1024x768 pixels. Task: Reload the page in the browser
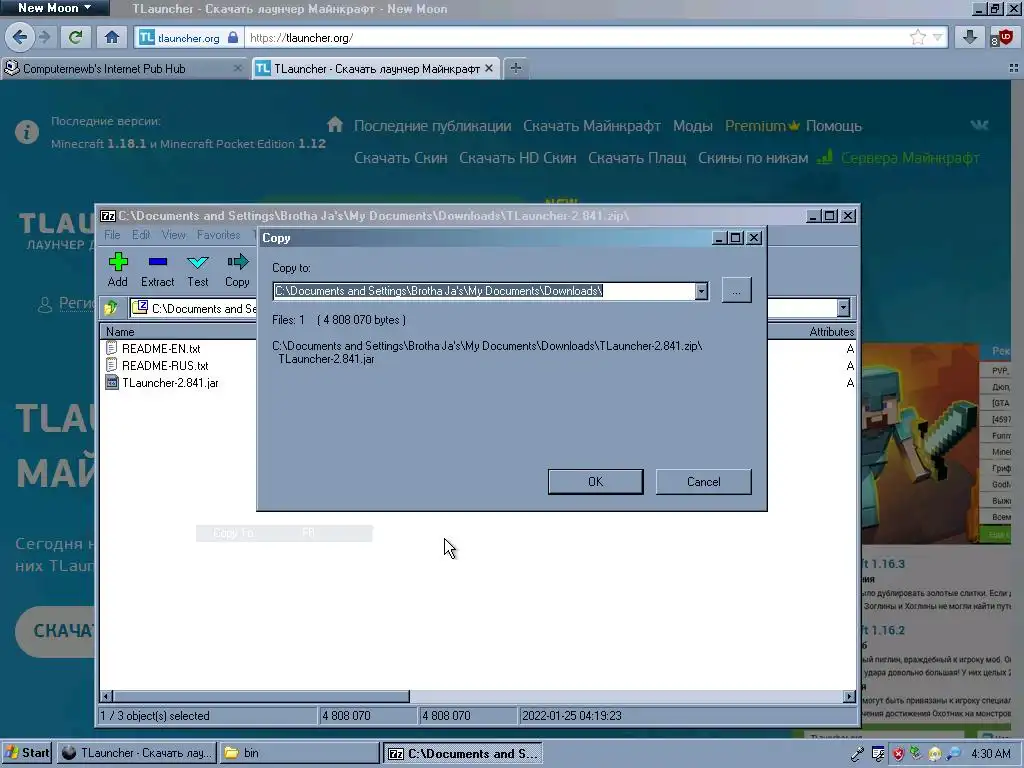[x=75, y=37]
